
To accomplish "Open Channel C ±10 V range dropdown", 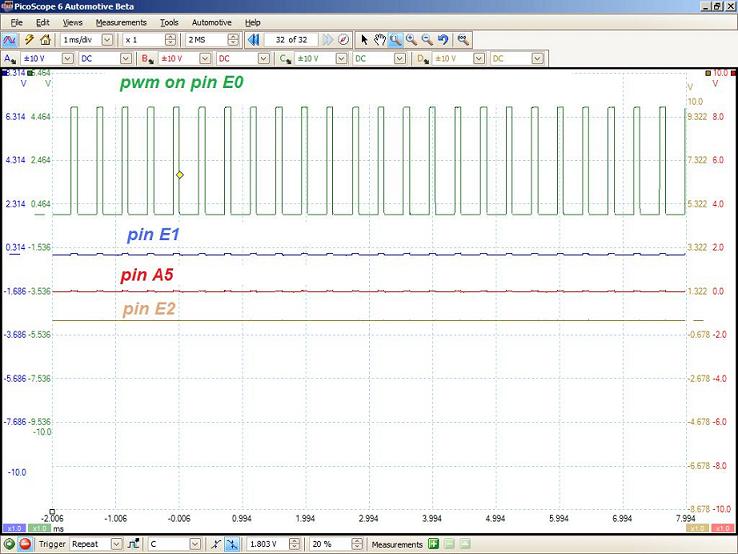I will [342, 59].
